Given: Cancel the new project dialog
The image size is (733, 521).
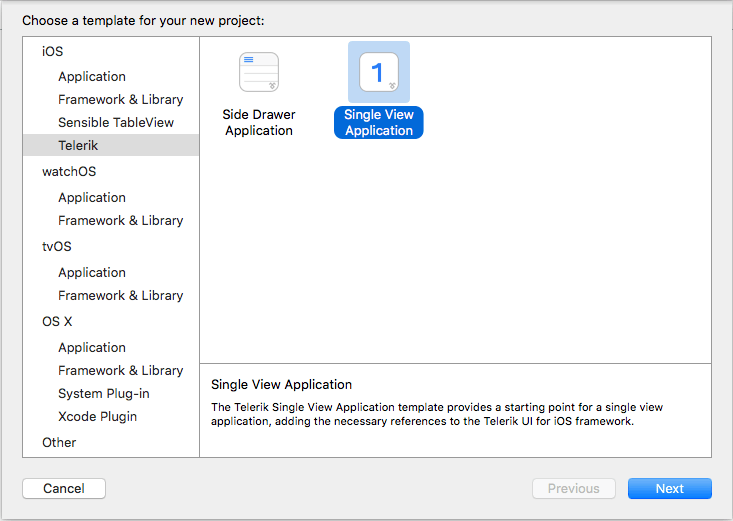Looking at the screenshot, I should [64, 488].
